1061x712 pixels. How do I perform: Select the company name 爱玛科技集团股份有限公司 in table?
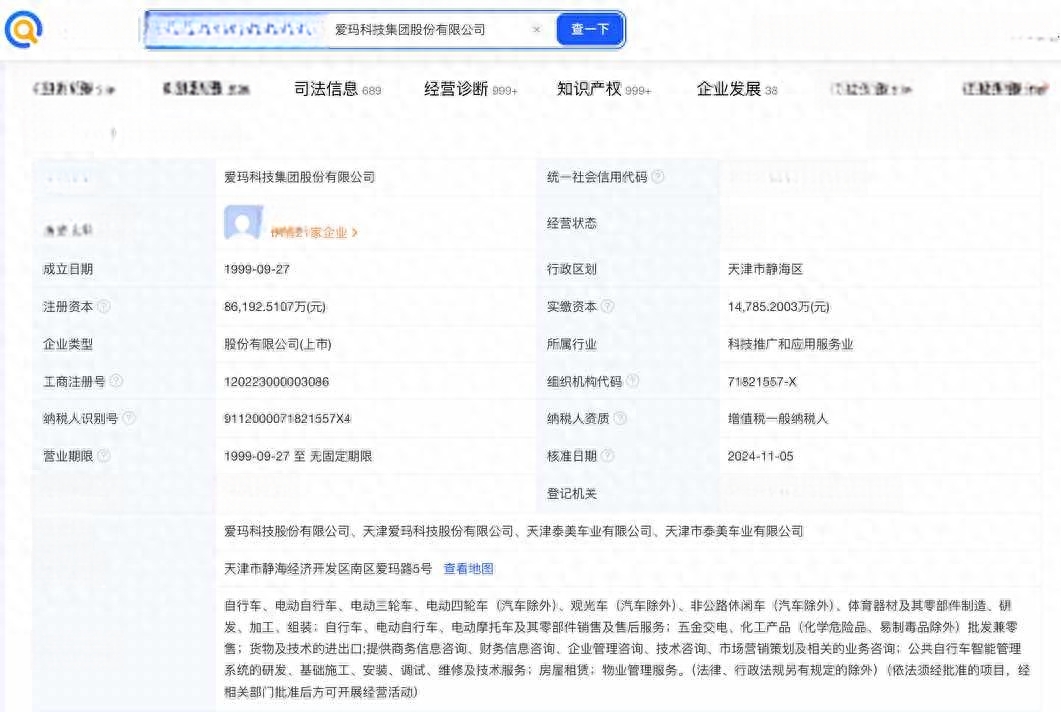click(299, 177)
